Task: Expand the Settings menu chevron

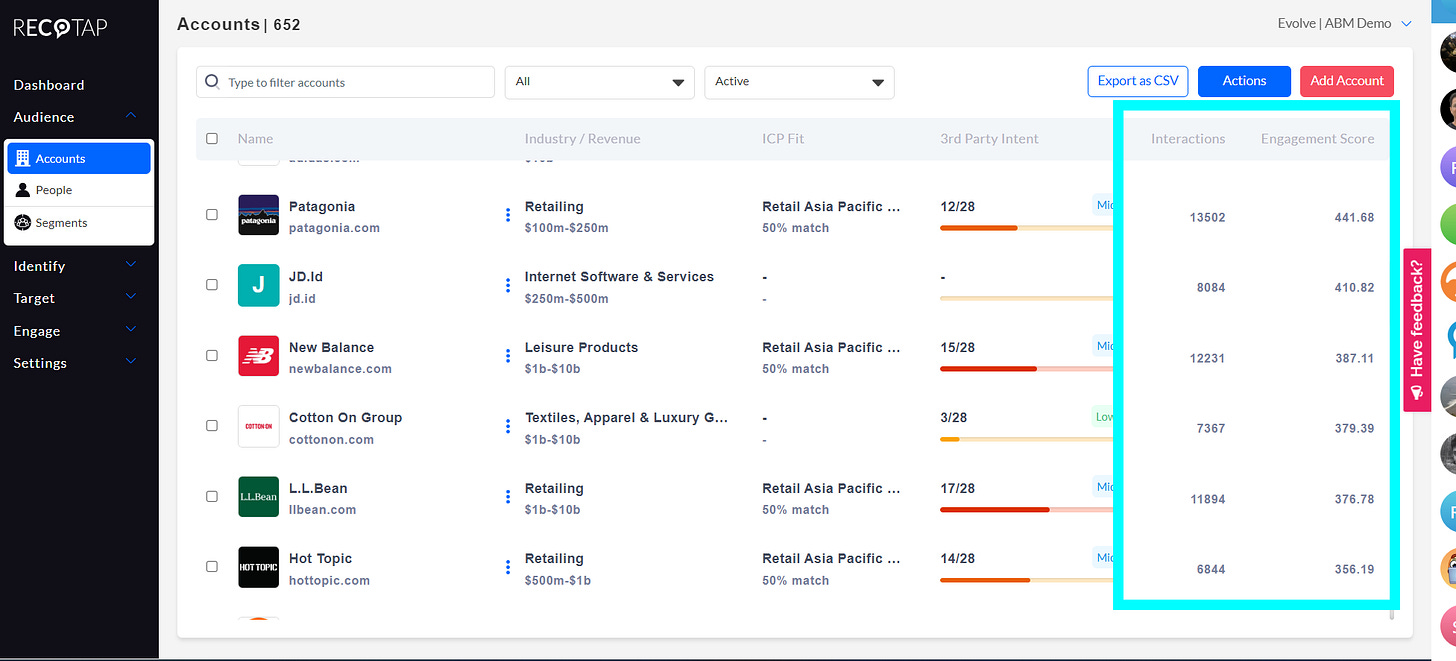Action: click(x=131, y=362)
